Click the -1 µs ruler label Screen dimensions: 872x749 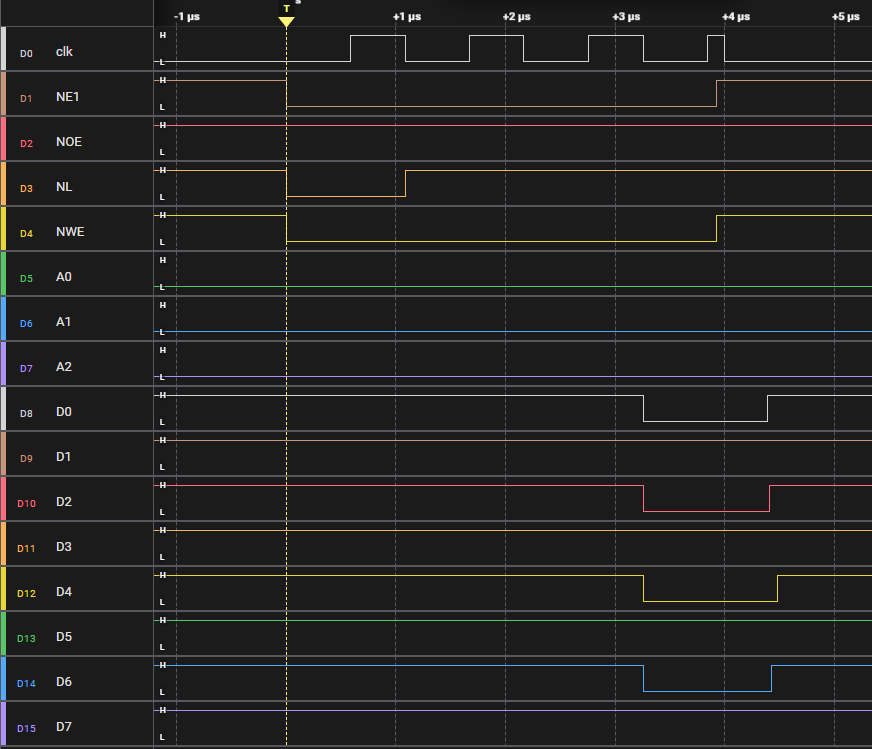coord(187,17)
